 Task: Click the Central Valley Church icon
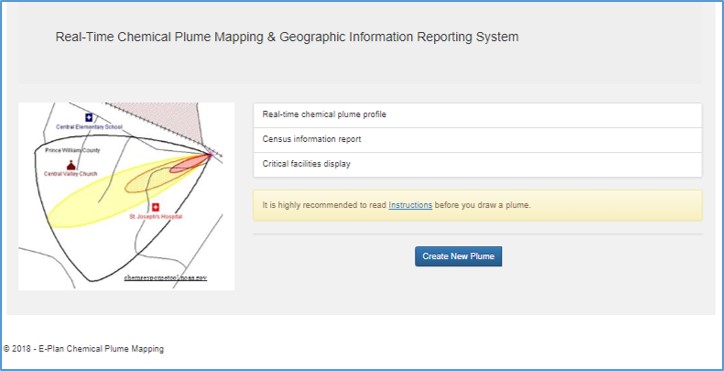point(71,165)
